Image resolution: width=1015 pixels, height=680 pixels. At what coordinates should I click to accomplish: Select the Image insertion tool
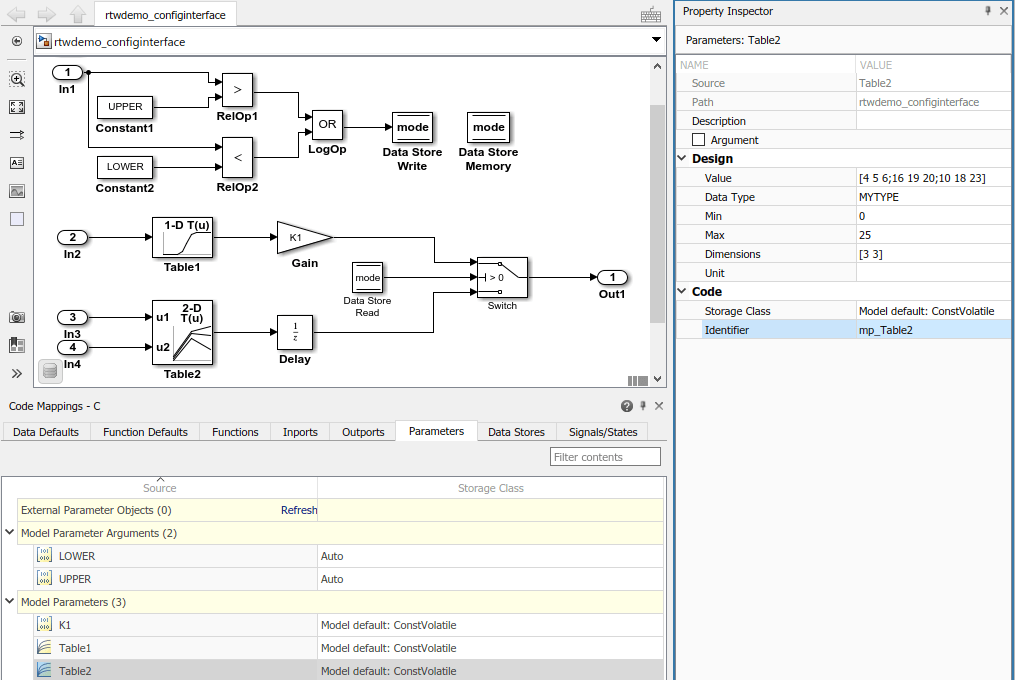(16, 191)
